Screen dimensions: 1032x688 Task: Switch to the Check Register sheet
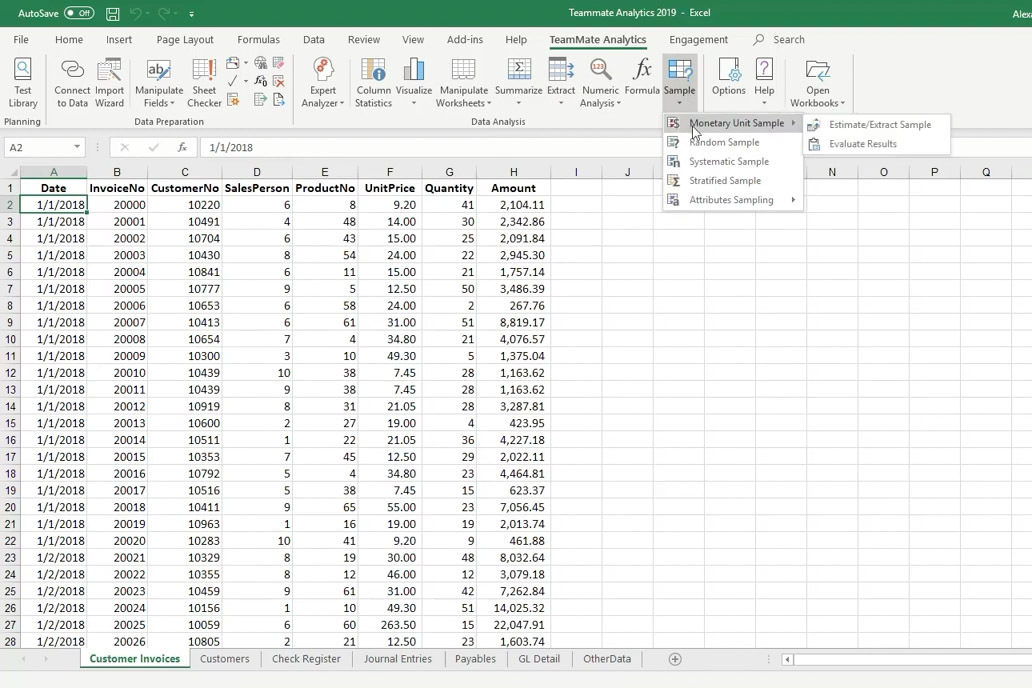click(x=306, y=659)
